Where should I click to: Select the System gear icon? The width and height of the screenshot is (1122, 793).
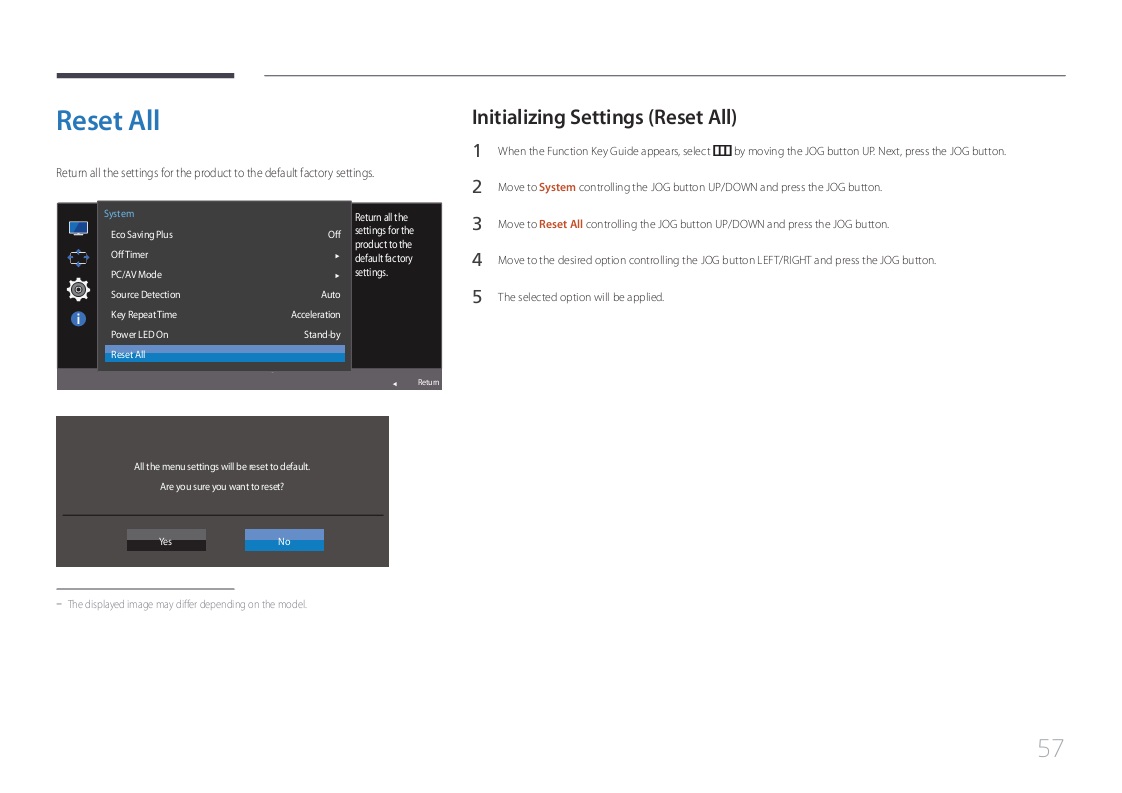tap(78, 289)
